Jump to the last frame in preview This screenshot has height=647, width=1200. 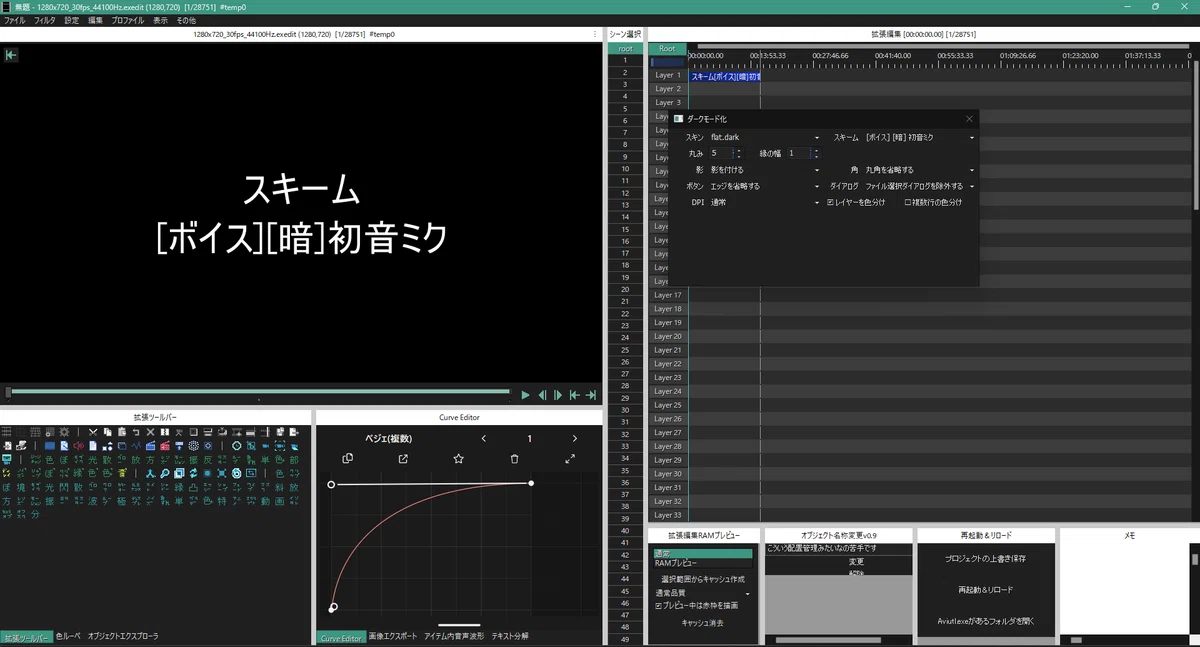coord(591,395)
